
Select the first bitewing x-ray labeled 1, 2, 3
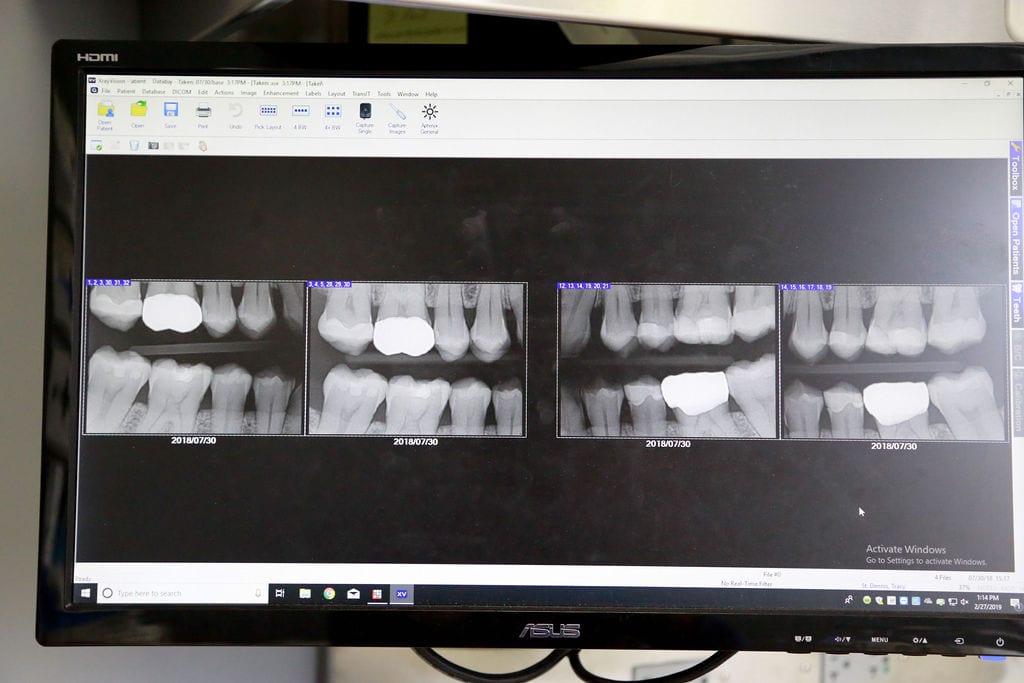tap(195, 357)
